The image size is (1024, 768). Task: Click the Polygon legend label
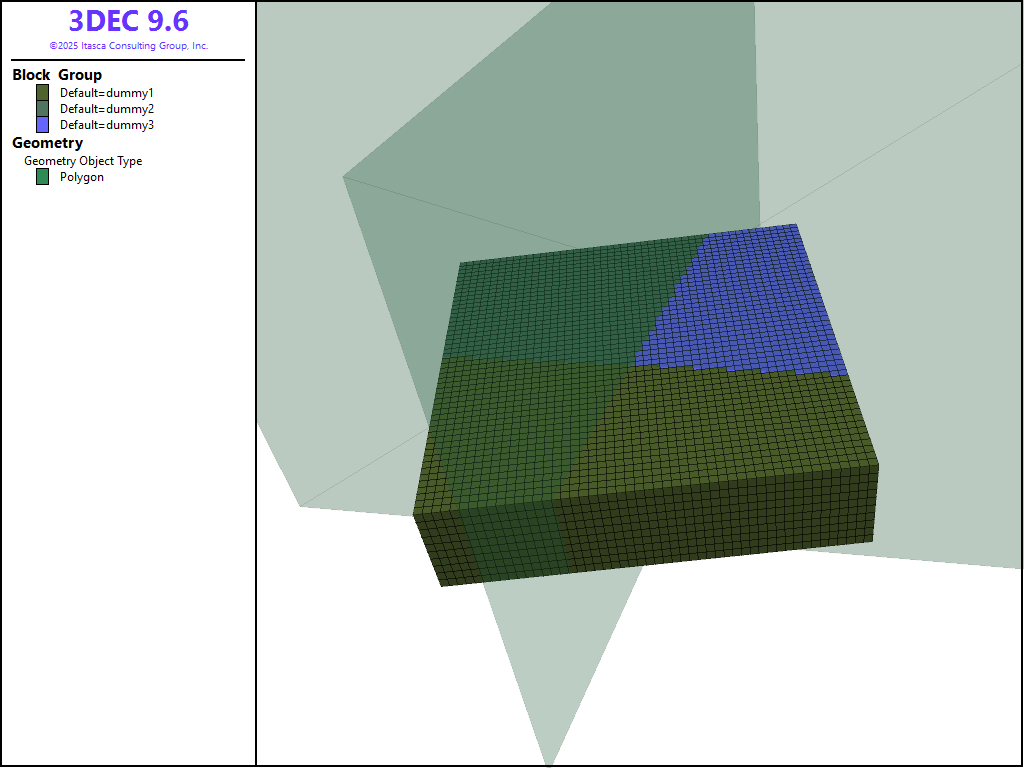coord(82,177)
